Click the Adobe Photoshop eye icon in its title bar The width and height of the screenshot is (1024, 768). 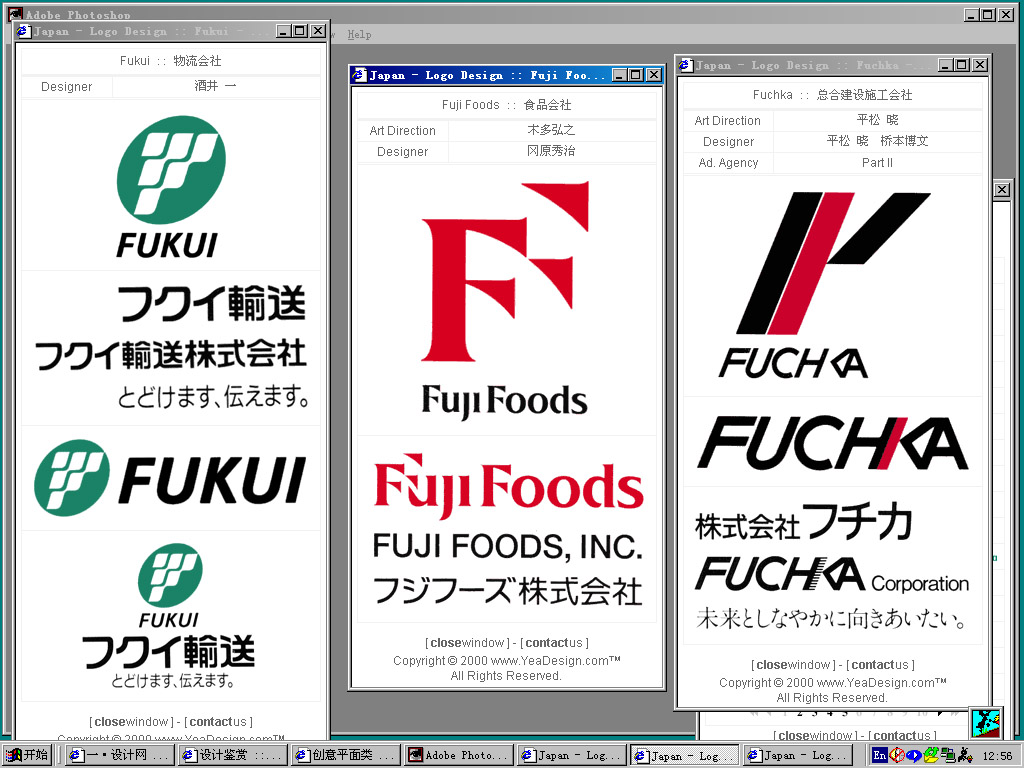click(x=14, y=14)
